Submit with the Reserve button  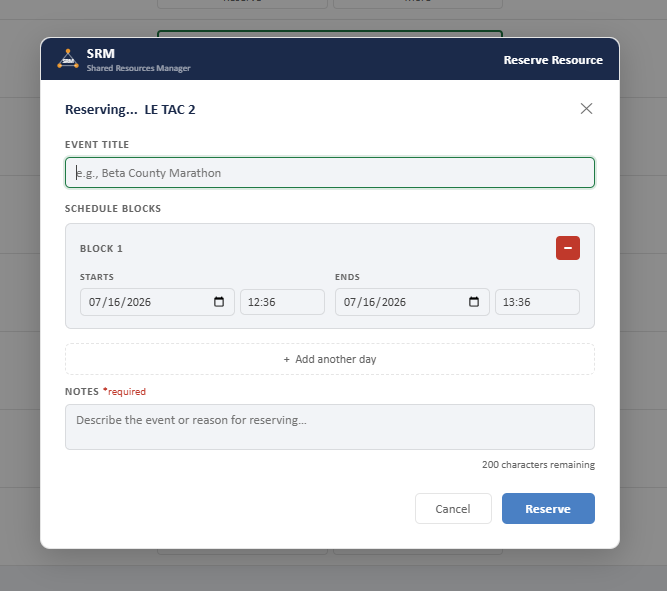(548, 508)
